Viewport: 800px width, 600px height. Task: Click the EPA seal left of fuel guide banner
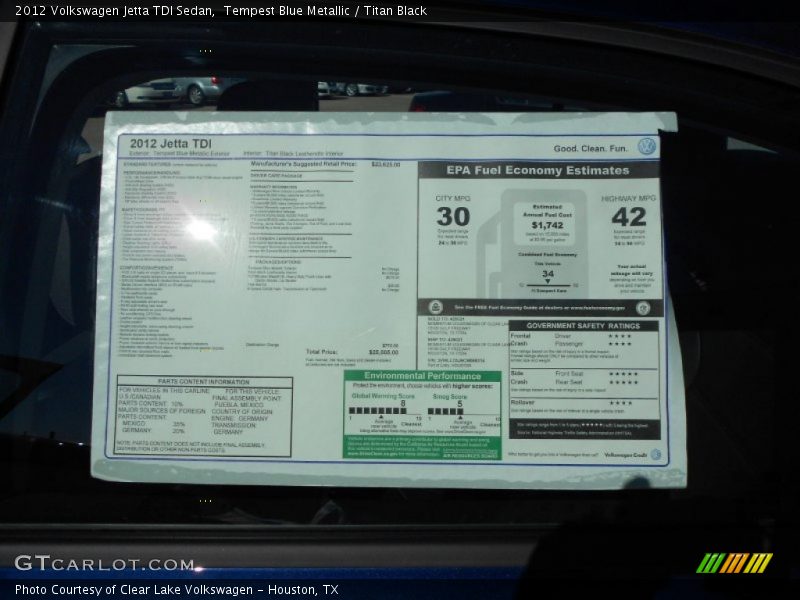click(436, 307)
